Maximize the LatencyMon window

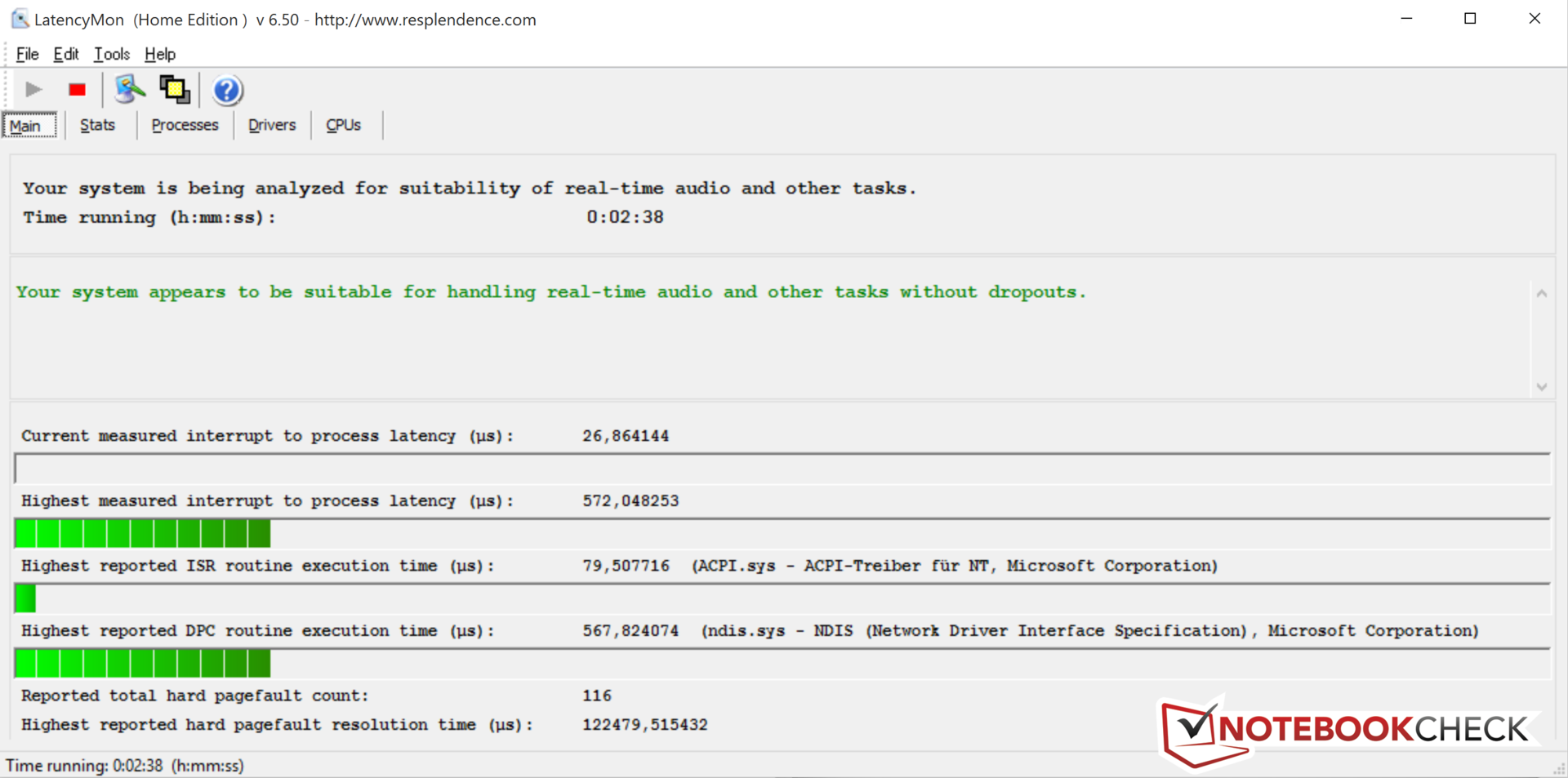[1470, 19]
